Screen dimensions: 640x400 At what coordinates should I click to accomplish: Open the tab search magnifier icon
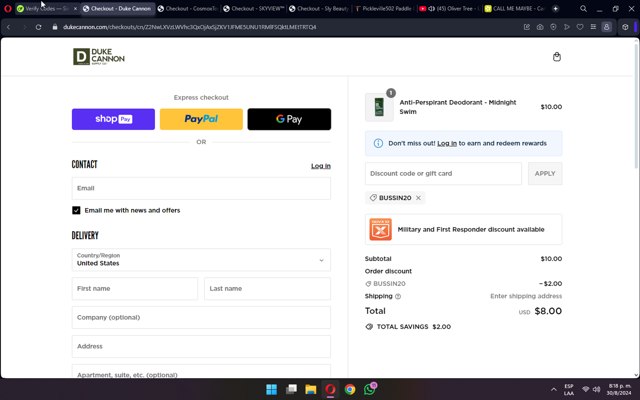583,9
